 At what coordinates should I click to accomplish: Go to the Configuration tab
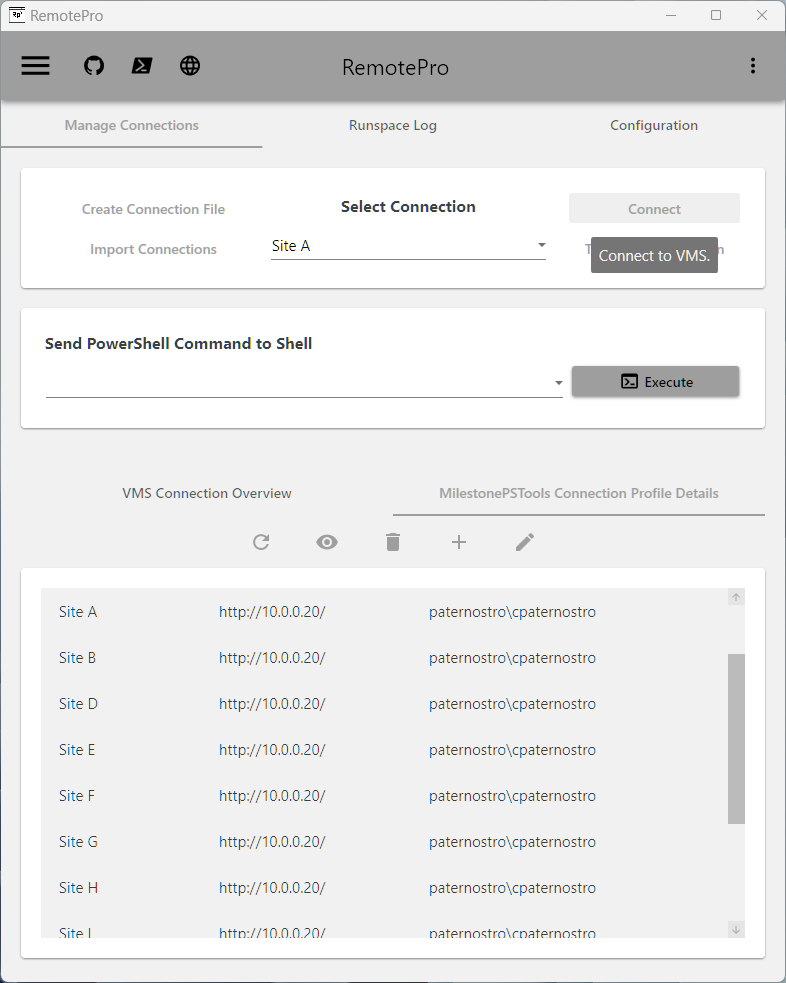[x=654, y=125]
